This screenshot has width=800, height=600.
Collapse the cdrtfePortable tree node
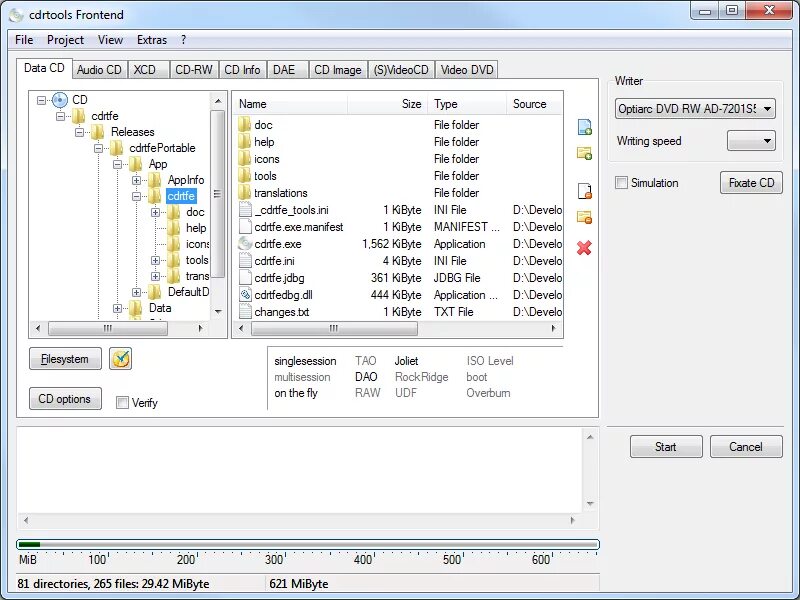pyautogui.click(x=98, y=148)
